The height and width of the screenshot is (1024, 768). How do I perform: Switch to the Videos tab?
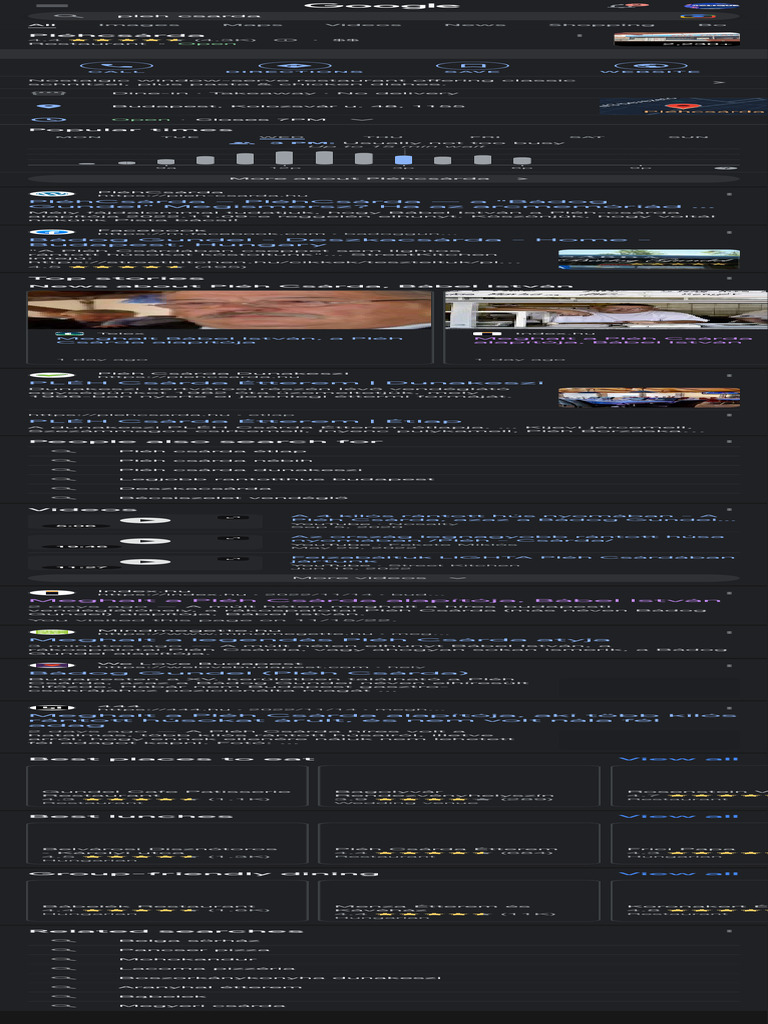pyautogui.click(x=363, y=25)
